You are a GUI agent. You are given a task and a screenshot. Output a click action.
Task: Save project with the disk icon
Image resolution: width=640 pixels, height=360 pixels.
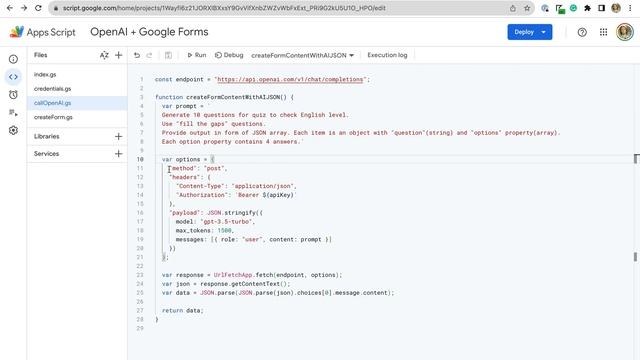[168, 55]
